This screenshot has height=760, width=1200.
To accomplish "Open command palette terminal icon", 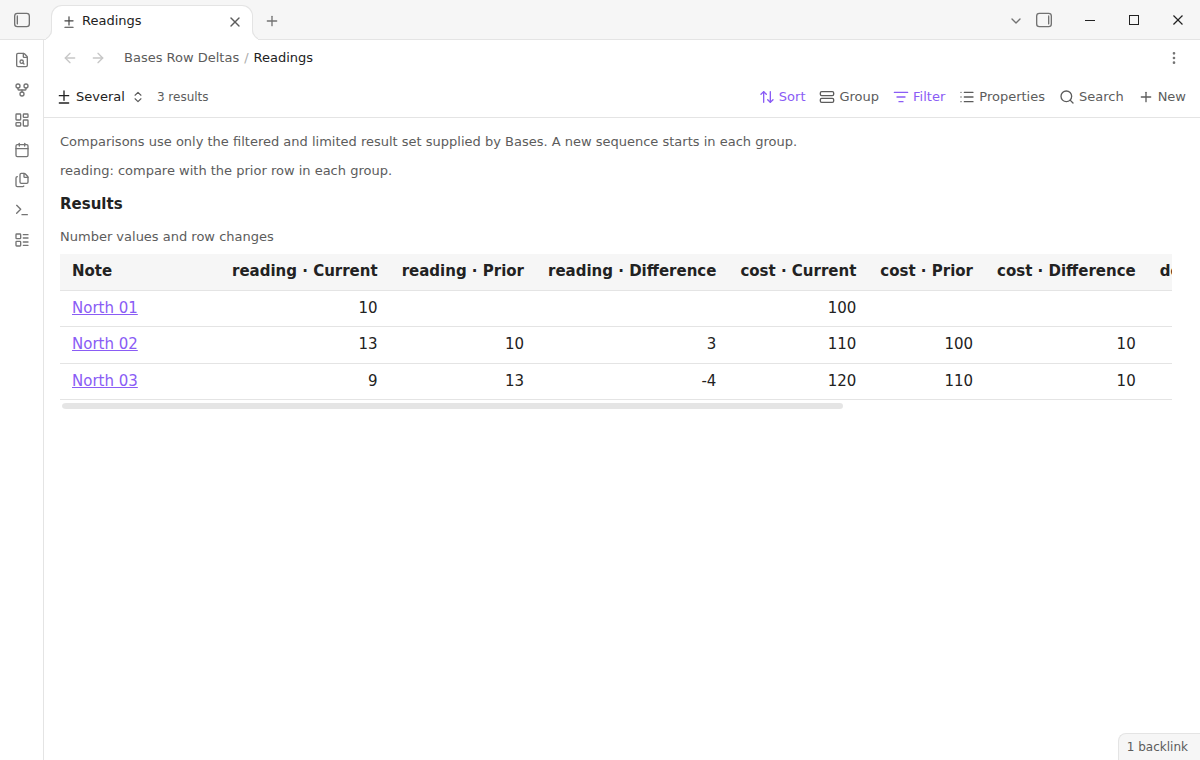I will (22, 210).
